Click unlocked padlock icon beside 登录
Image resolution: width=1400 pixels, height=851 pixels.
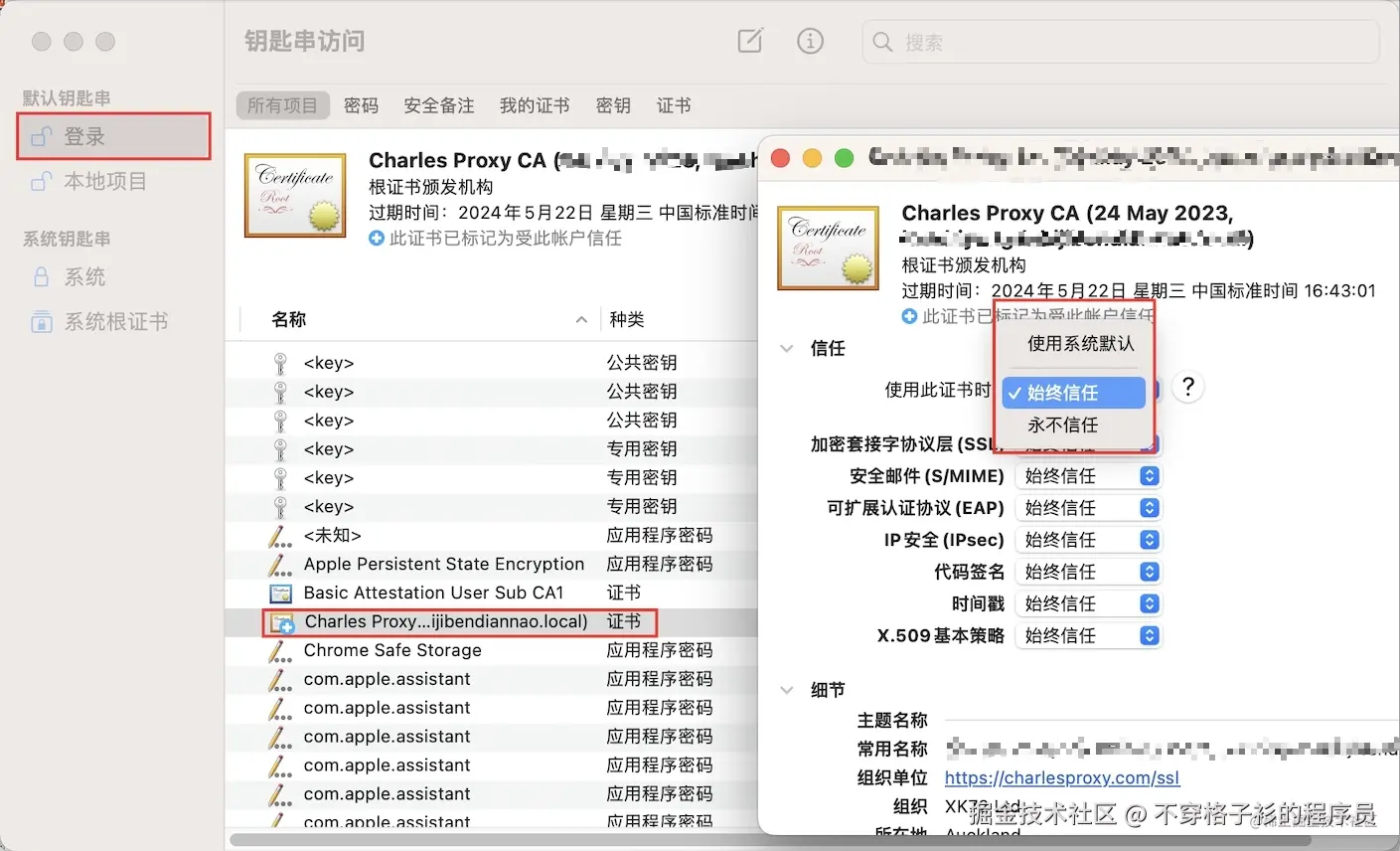pyautogui.click(x=41, y=136)
